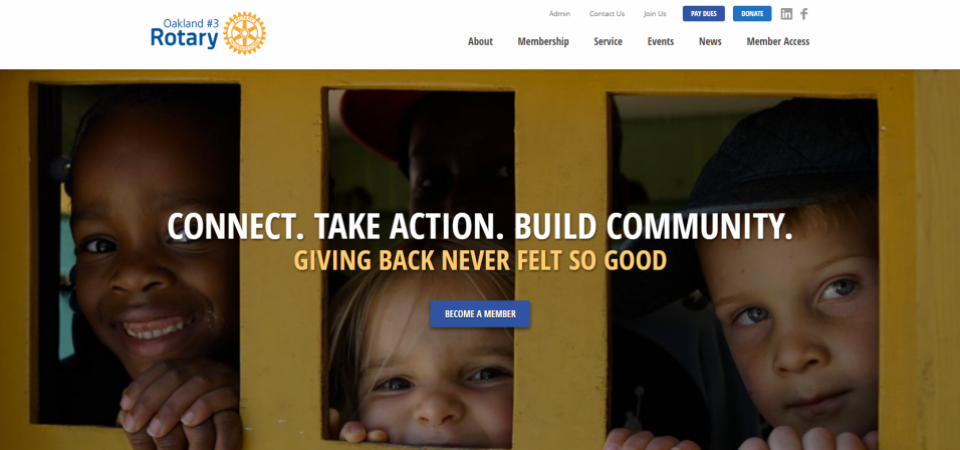
Task: Click the Rotary gear wheel emblem
Action: pyautogui.click(x=244, y=33)
